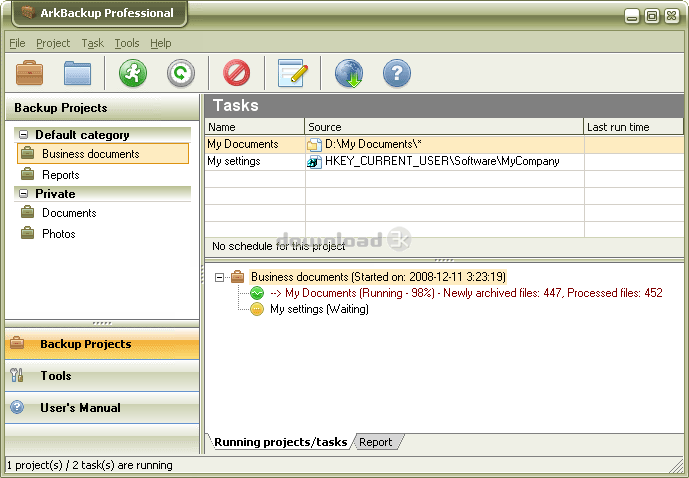Click the briefcase new project toolbar icon
The width and height of the screenshot is (689, 478).
click(30, 74)
